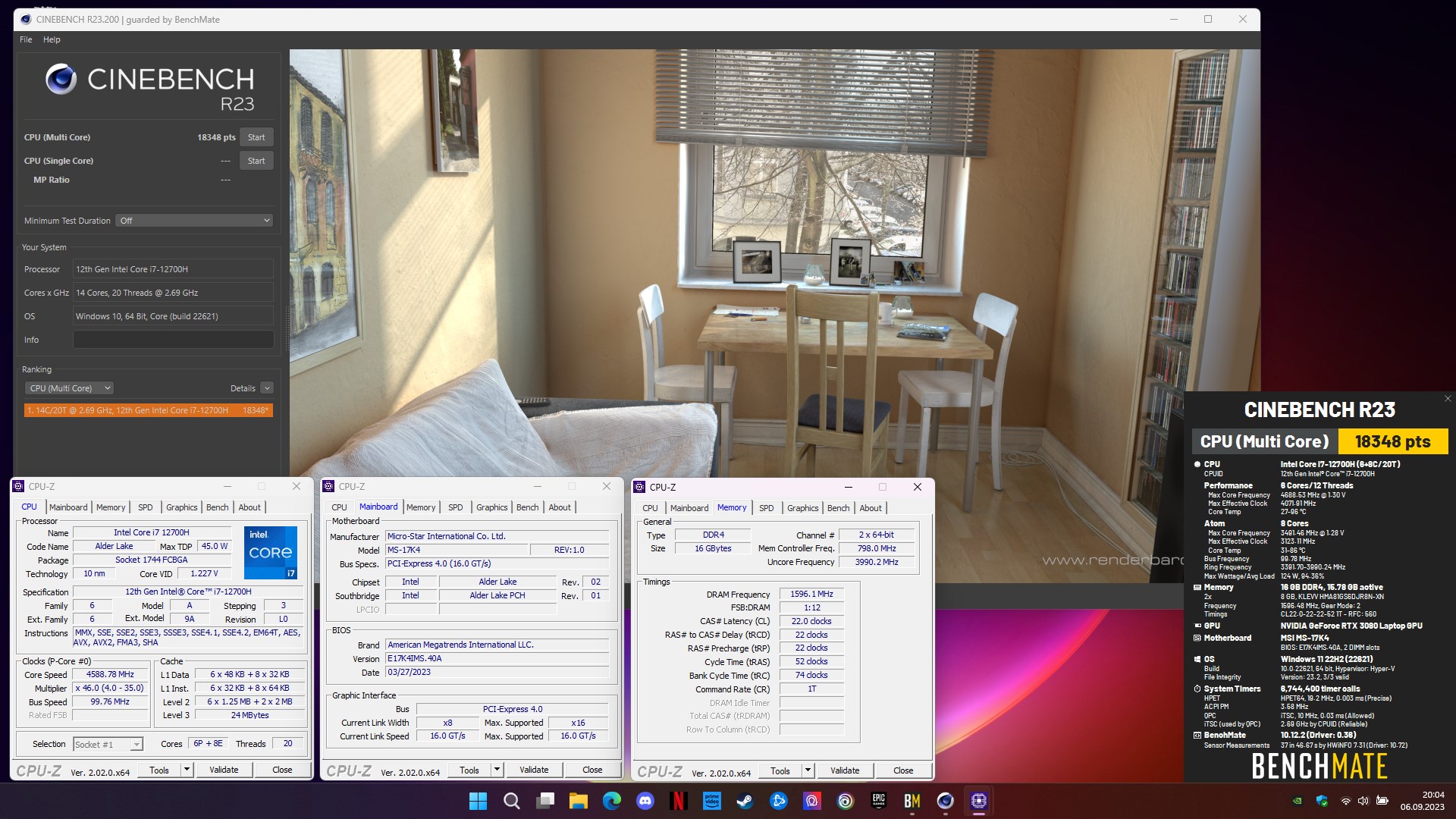This screenshot has height=819, width=1456.
Task: Open Prime Video from the taskbar
Action: (712, 801)
